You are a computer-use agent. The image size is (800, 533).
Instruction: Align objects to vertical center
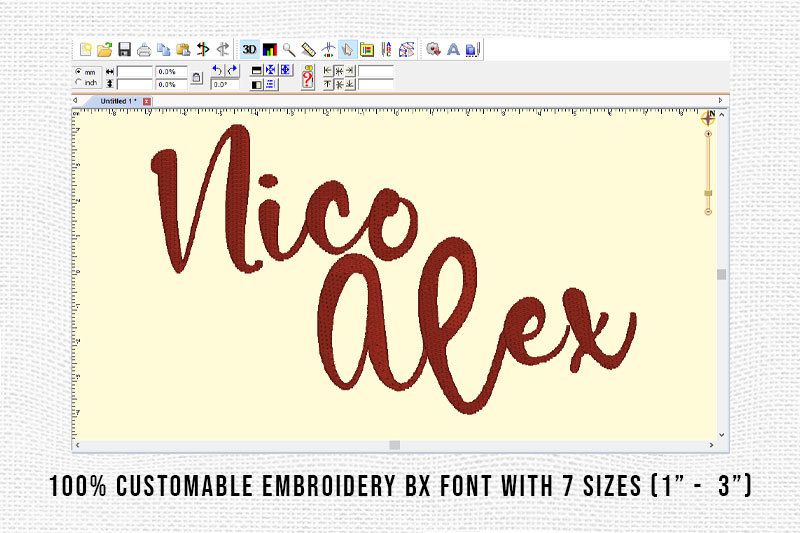[x=339, y=84]
